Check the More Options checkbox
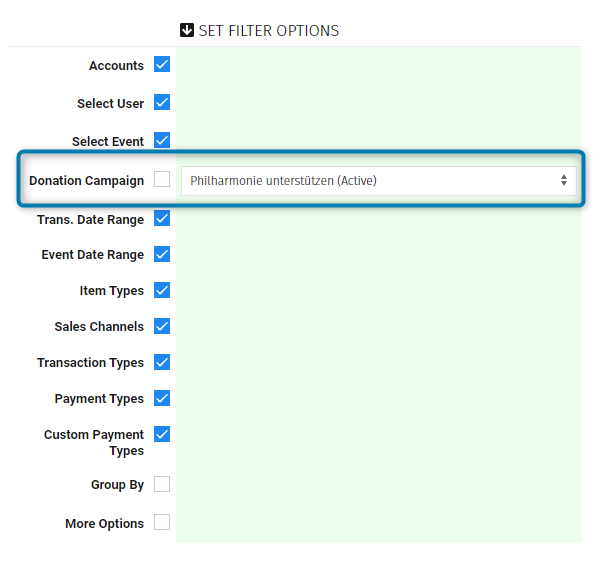 pyautogui.click(x=162, y=522)
